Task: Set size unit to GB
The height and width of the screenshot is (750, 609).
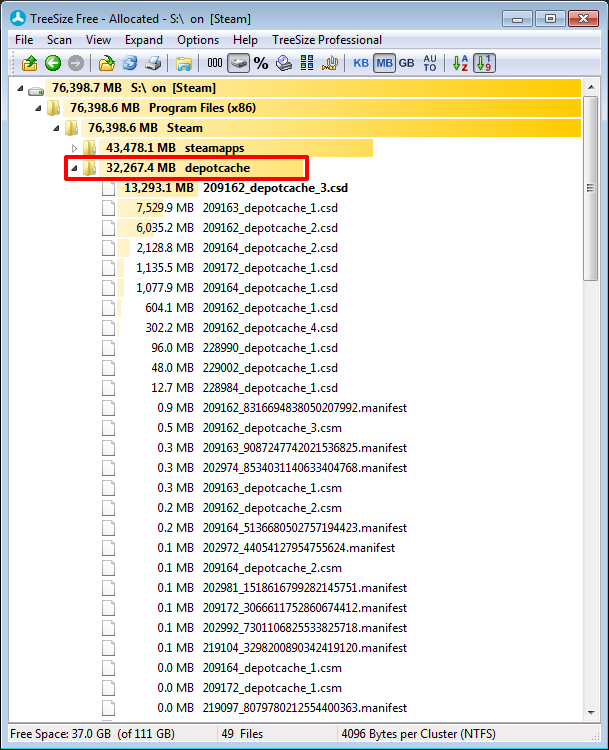Action: pyautogui.click(x=407, y=63)
